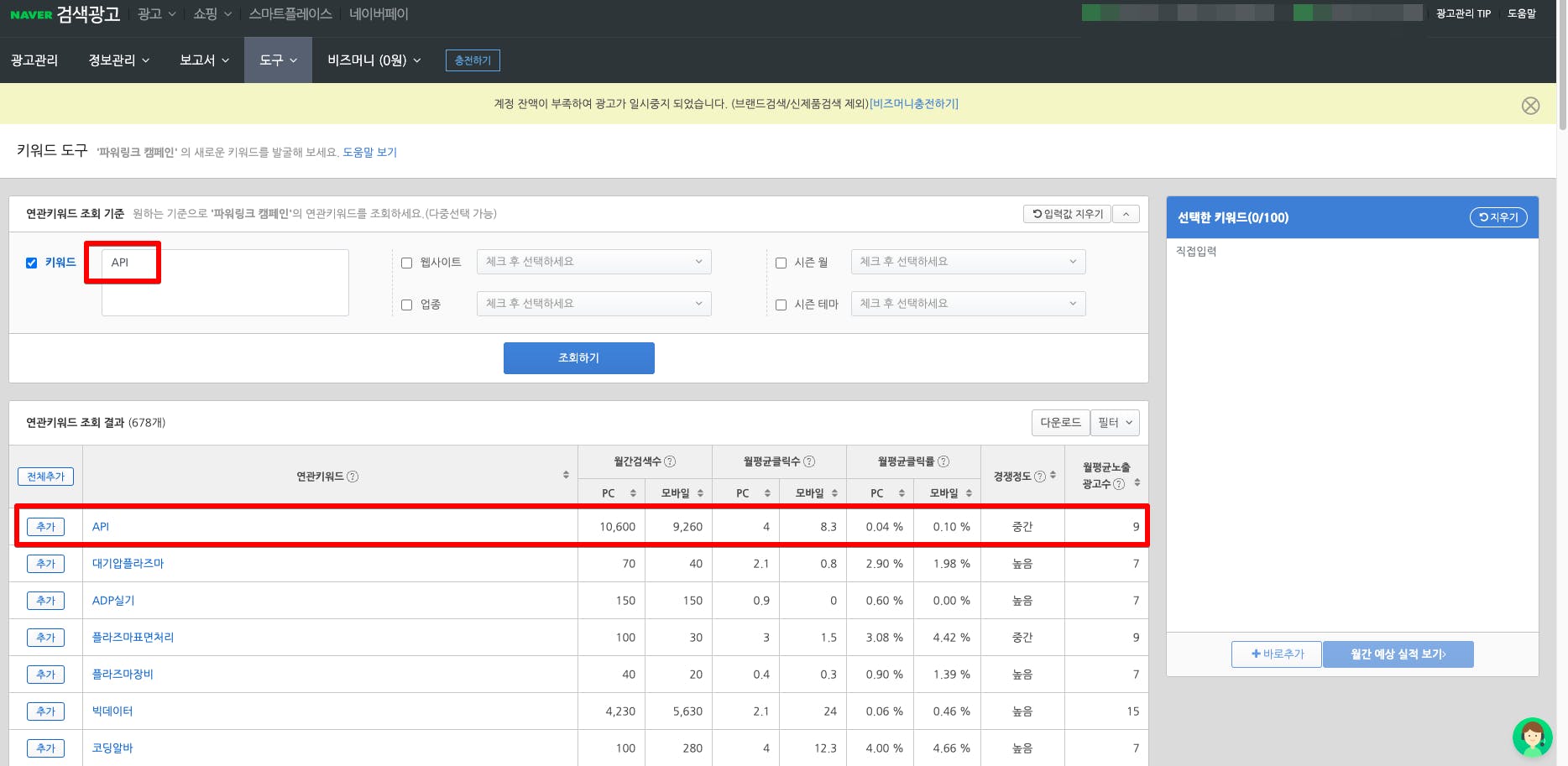Screen dimensions: 1568x766
Task: Open the 업종 selection dropdown
Action: [593, 304]
